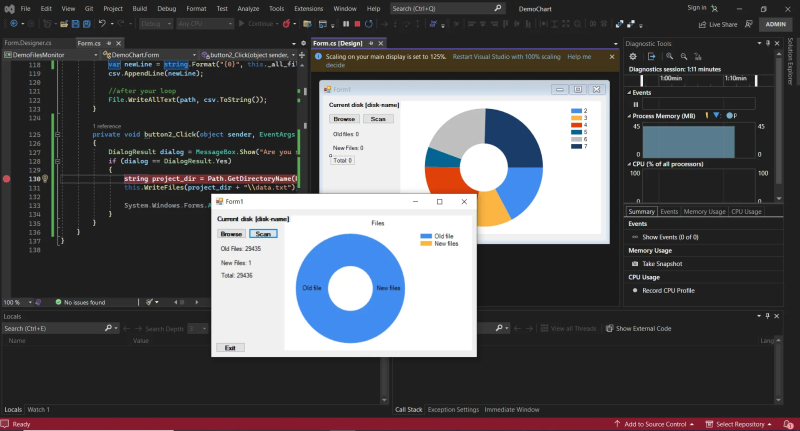Click the Save All disks icon
This screenshot has height=431, width=800.
[x=87, y=24]
